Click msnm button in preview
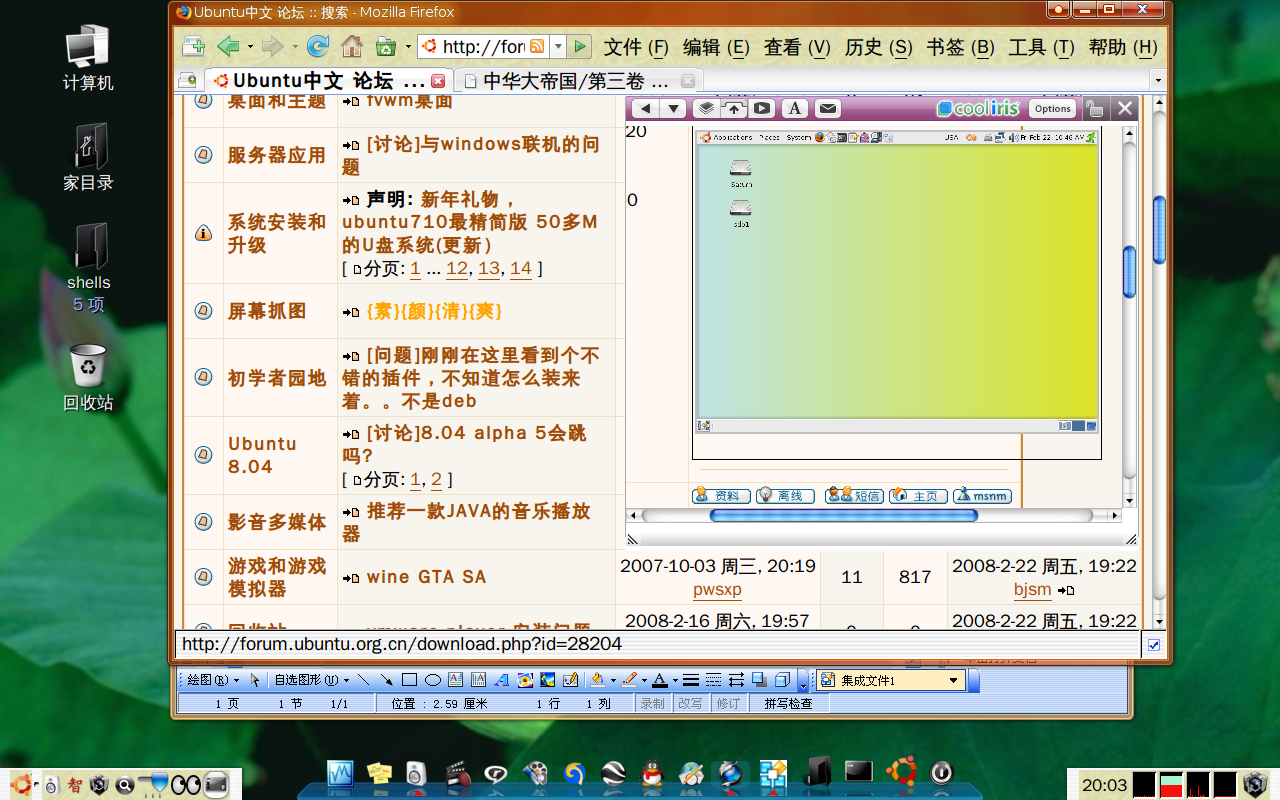The height and width of the screenshot is (800, 1280). click(983, 495)
